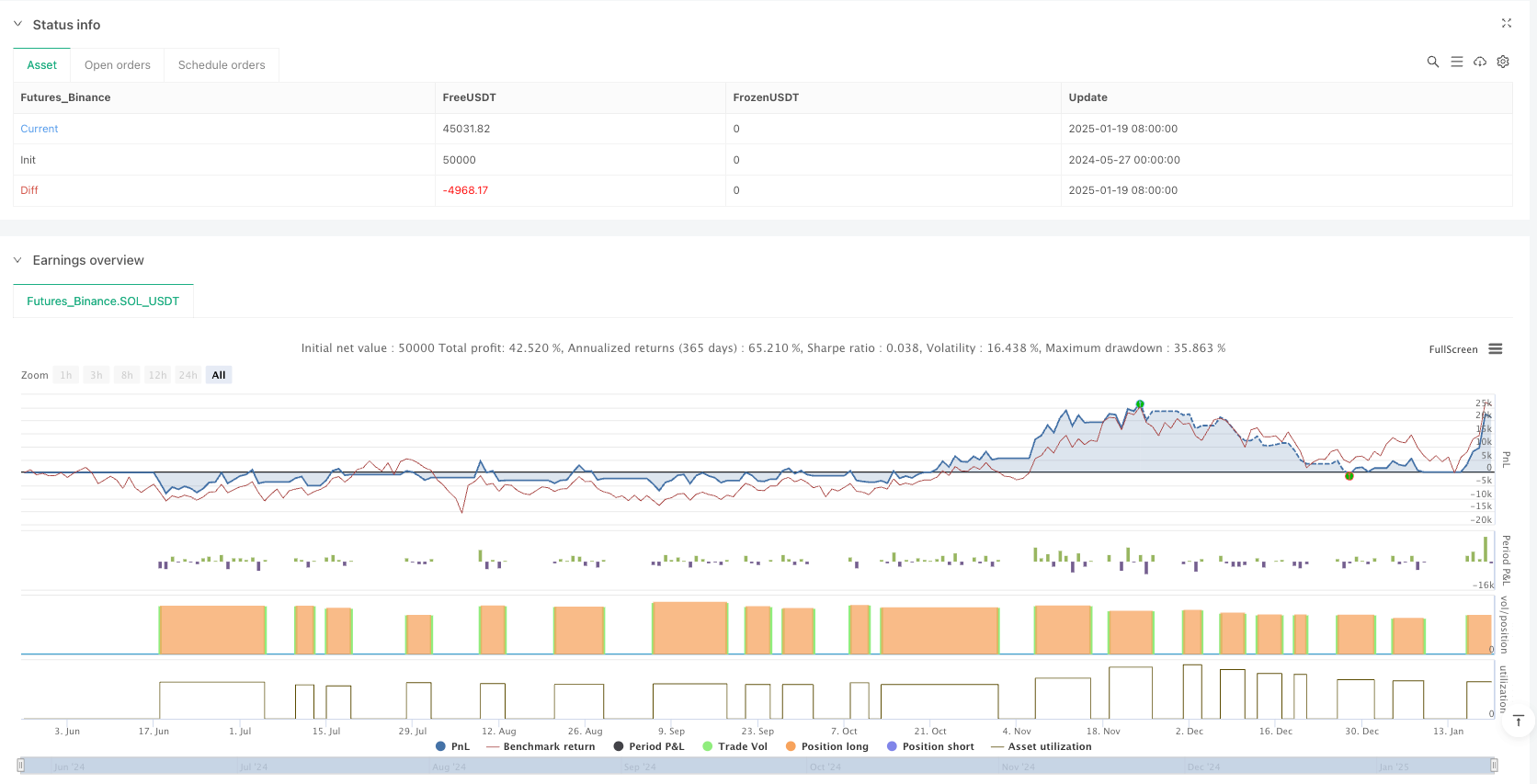1537x784 pixels.
Task: Collapse the Earnings overview section
Action: [x=17, y=260]
